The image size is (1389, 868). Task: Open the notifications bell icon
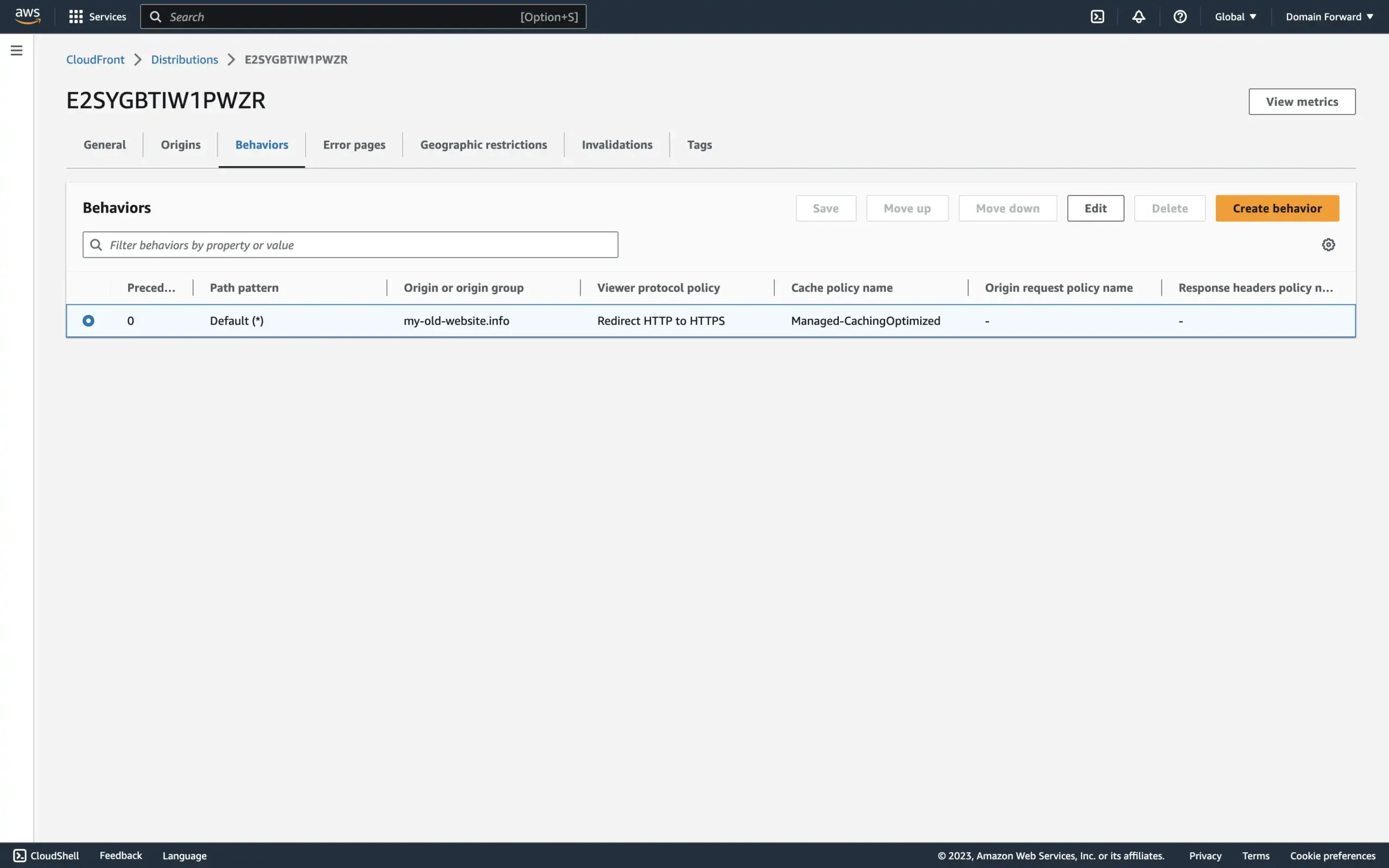coord(1138,17)
